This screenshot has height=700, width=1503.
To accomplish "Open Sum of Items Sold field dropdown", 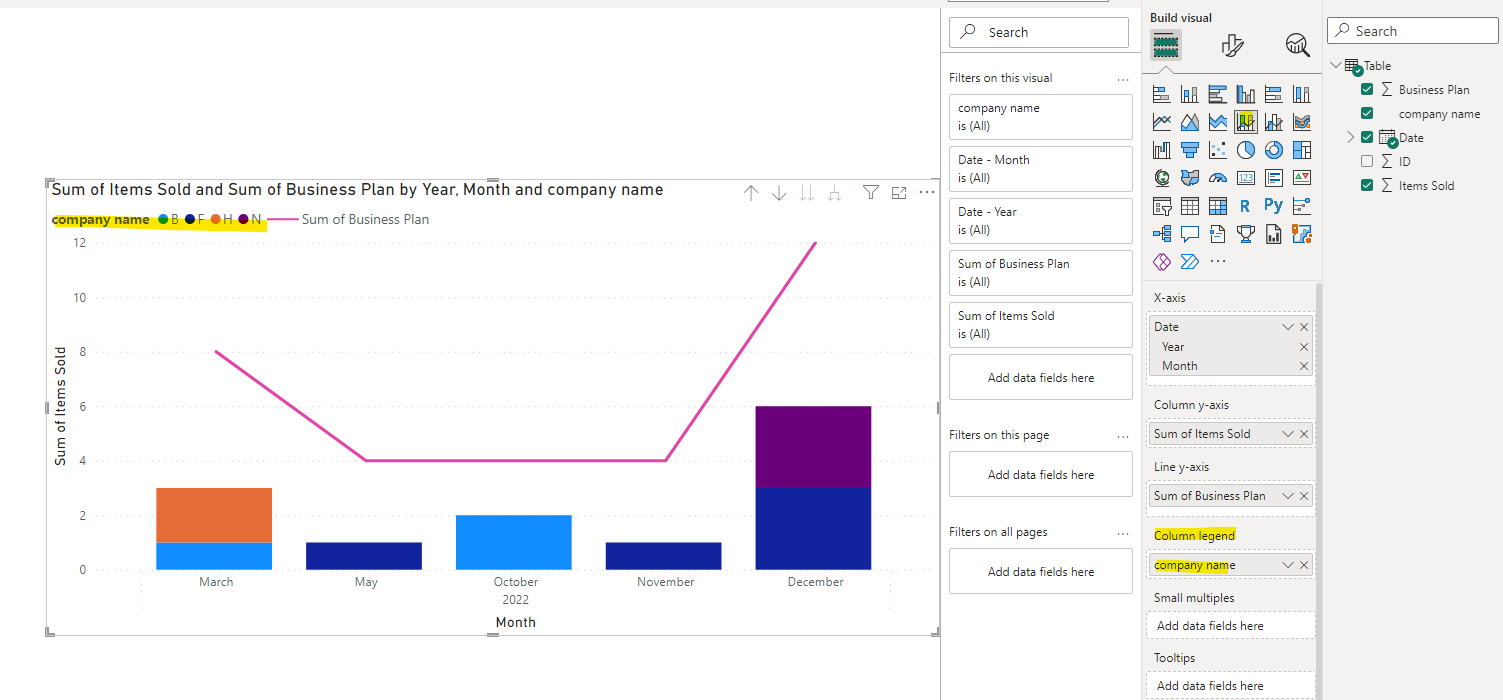I will [x=1288, y=434].
